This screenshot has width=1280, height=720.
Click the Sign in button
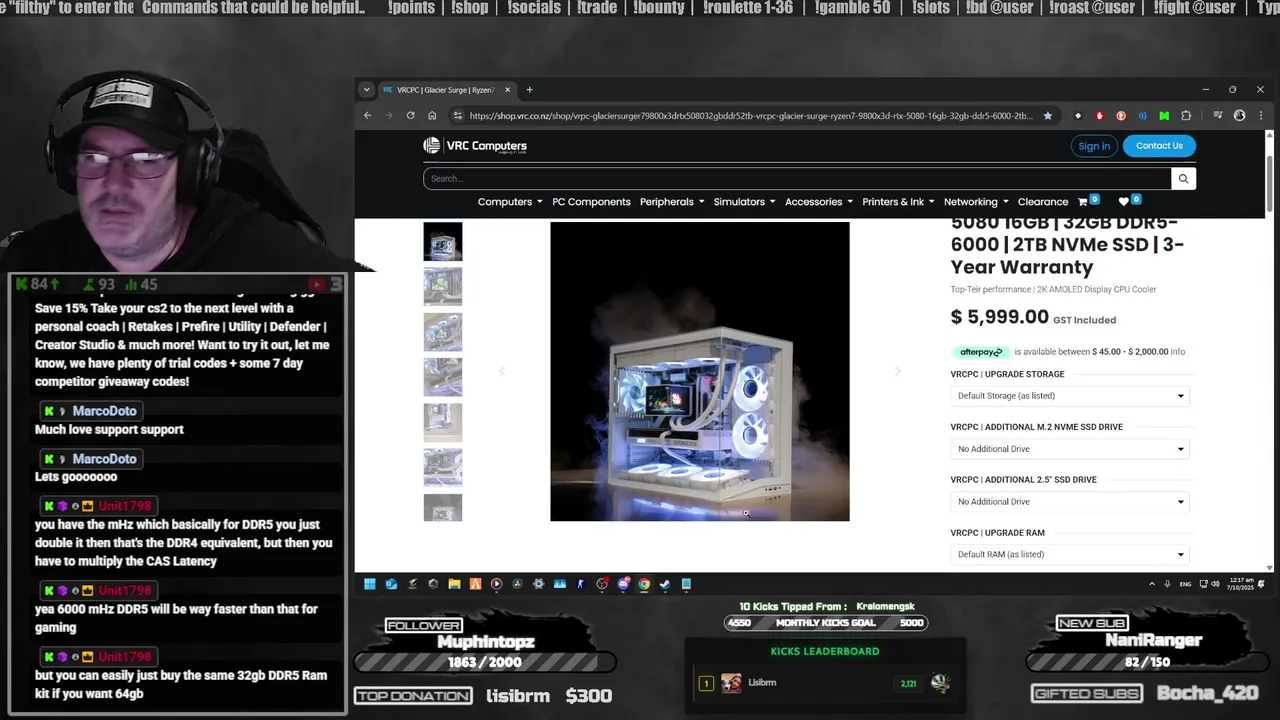click(x=1094, y=146)
